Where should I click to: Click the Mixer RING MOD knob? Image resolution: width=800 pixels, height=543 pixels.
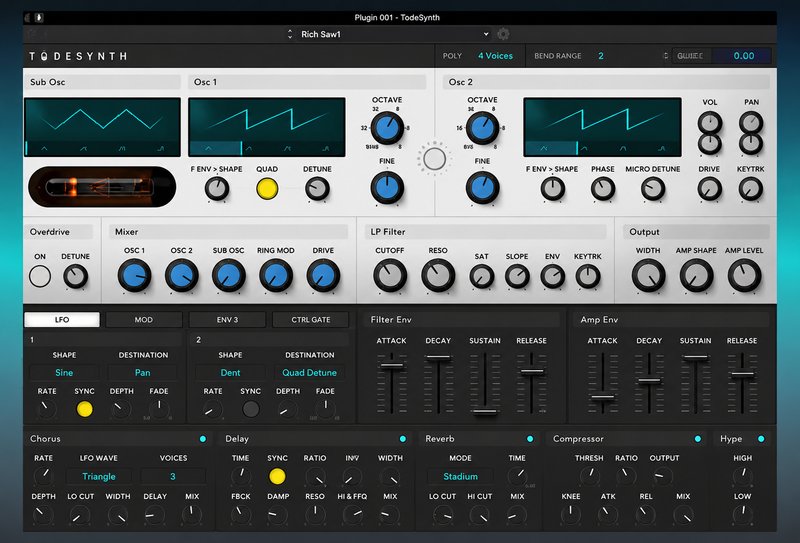pos(276,276)
